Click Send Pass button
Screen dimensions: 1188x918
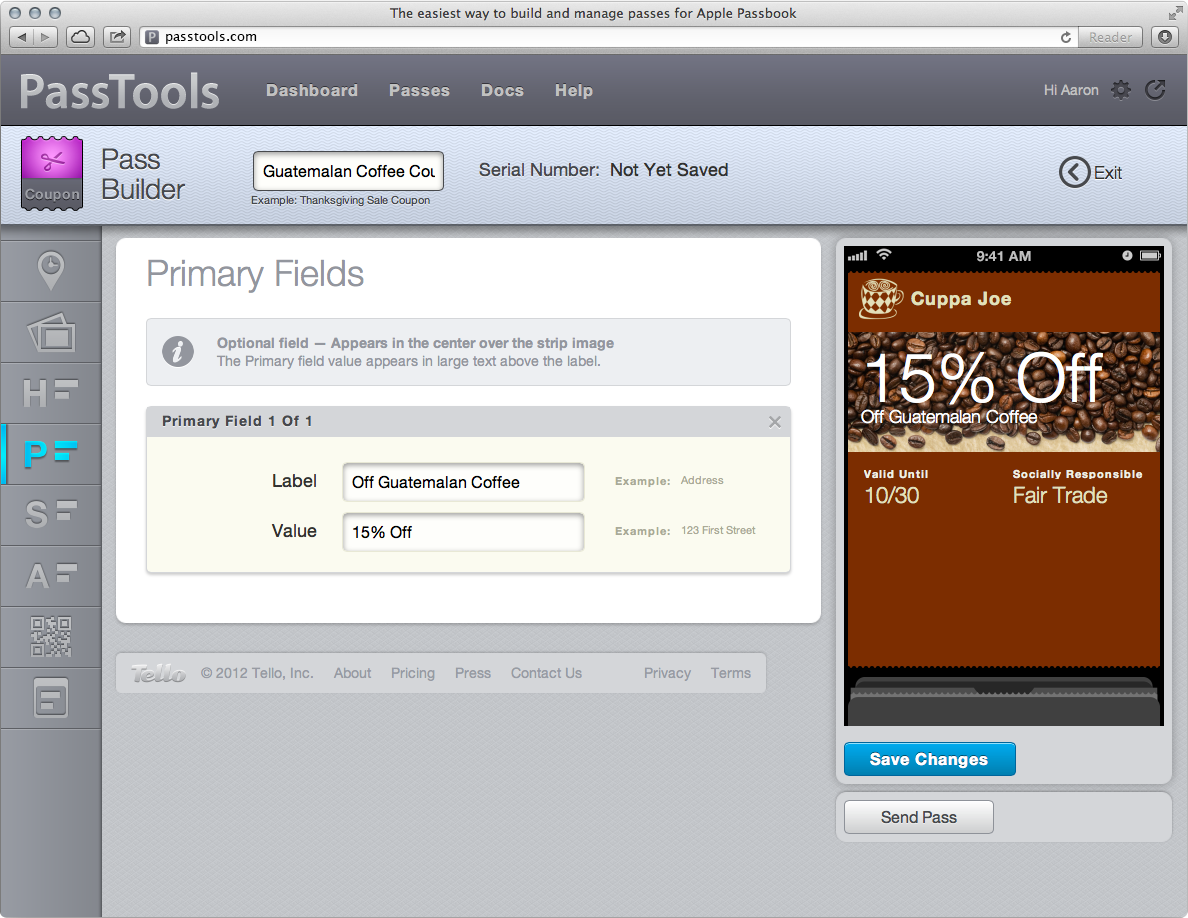click(918, 817)
